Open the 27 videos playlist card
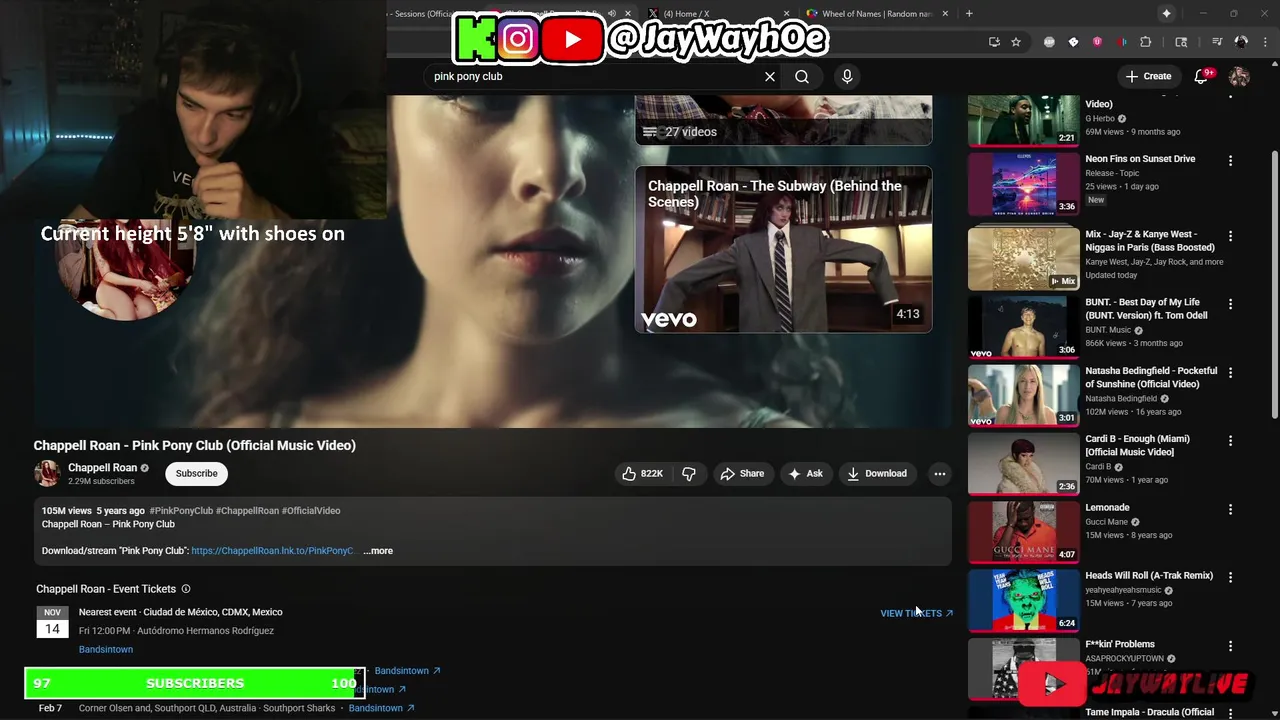The height and width of the screenshot is (720, 1280). click(783, 120)
